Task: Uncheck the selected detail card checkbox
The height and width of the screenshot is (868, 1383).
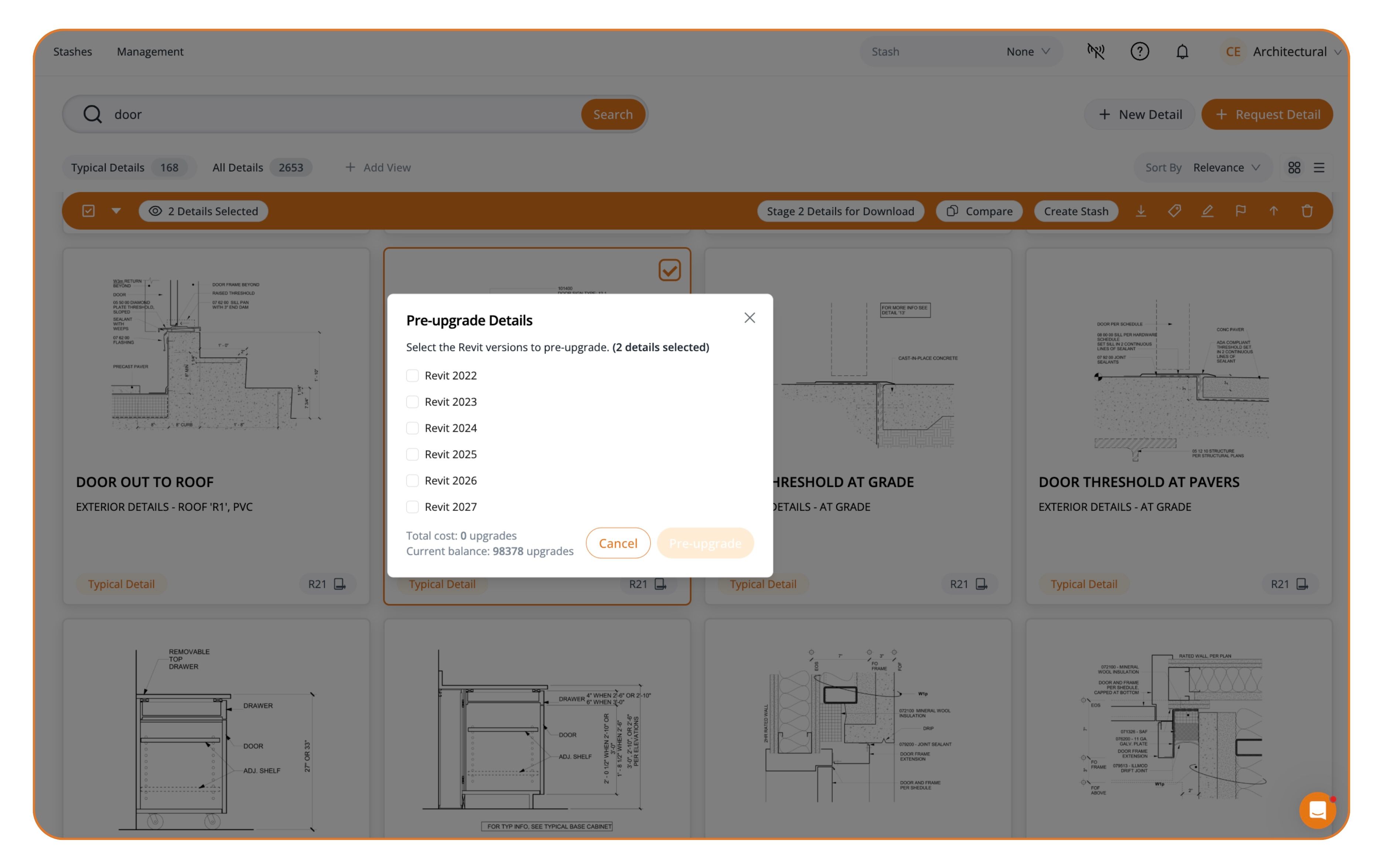Action: pyautogui.click(x=669, y=270)
